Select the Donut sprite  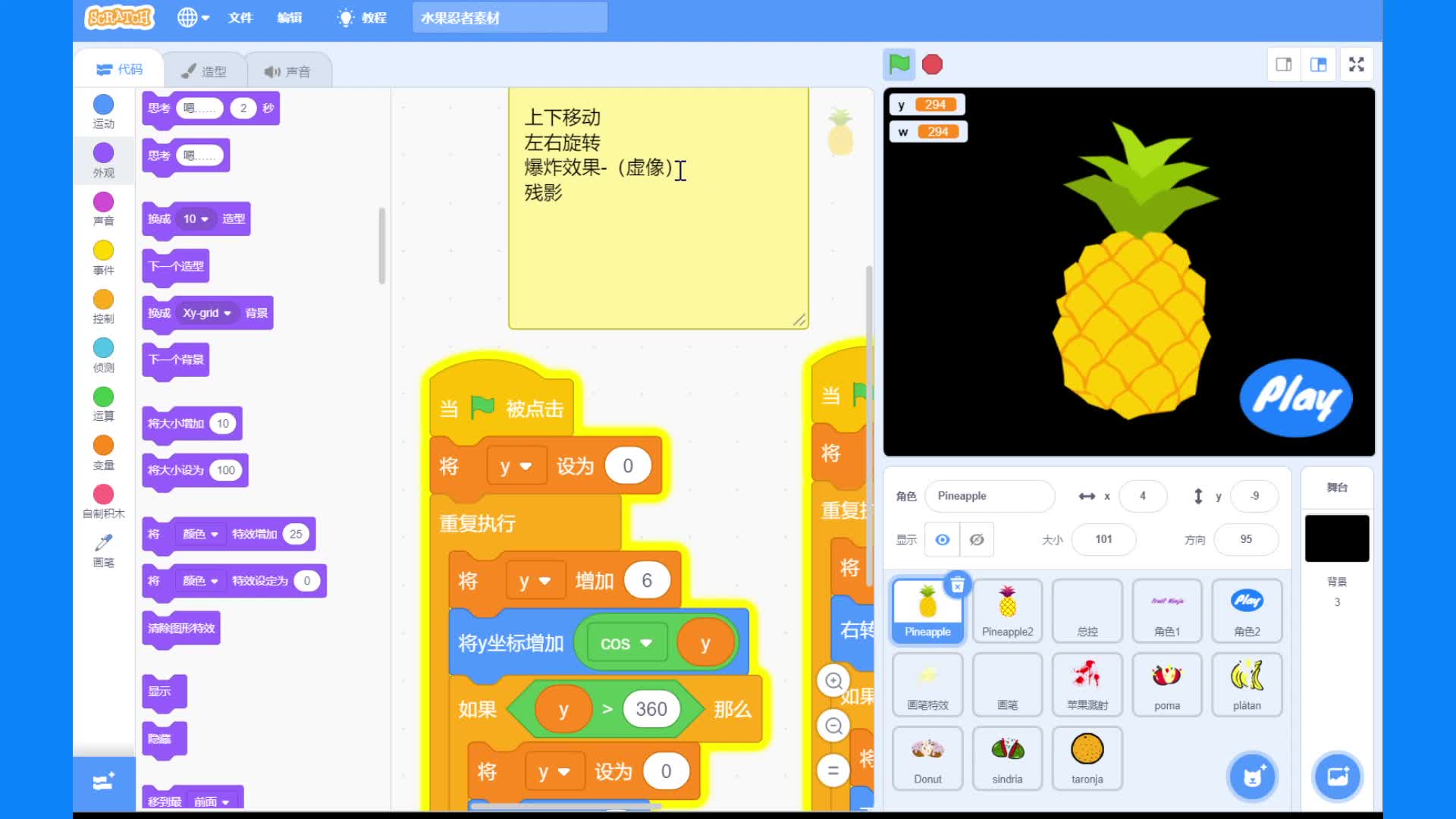click(927, 758)
